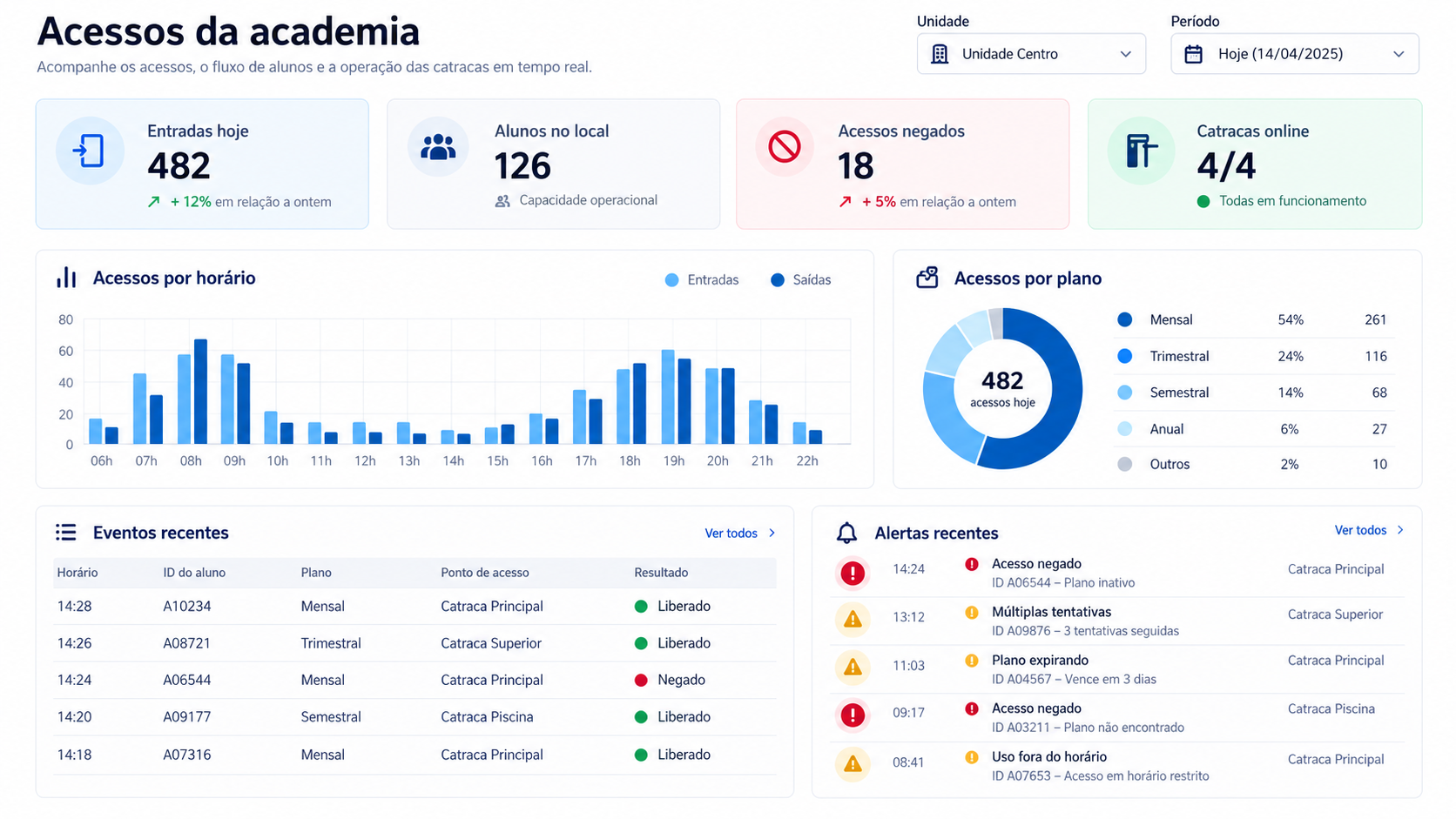Click the warning triangle icon for 08:41 alert
Screen dimensions: 1456x819
coord(853,764)
